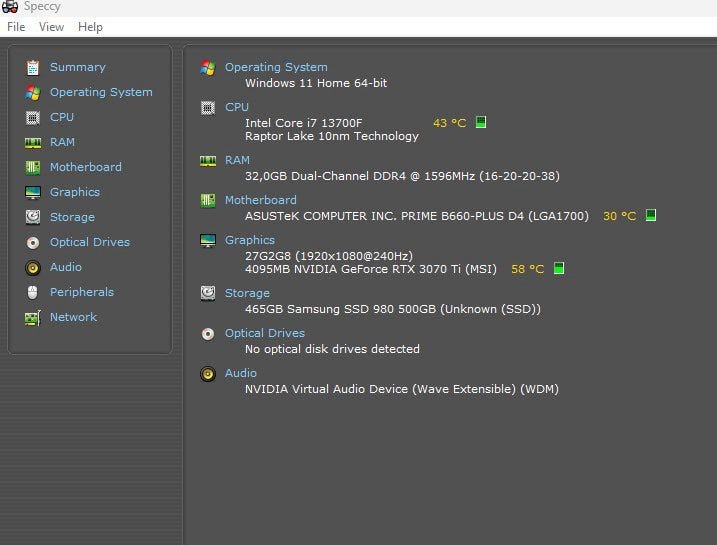Open the View menu
This screenshot has height=545, width=717.
[51, 27]
